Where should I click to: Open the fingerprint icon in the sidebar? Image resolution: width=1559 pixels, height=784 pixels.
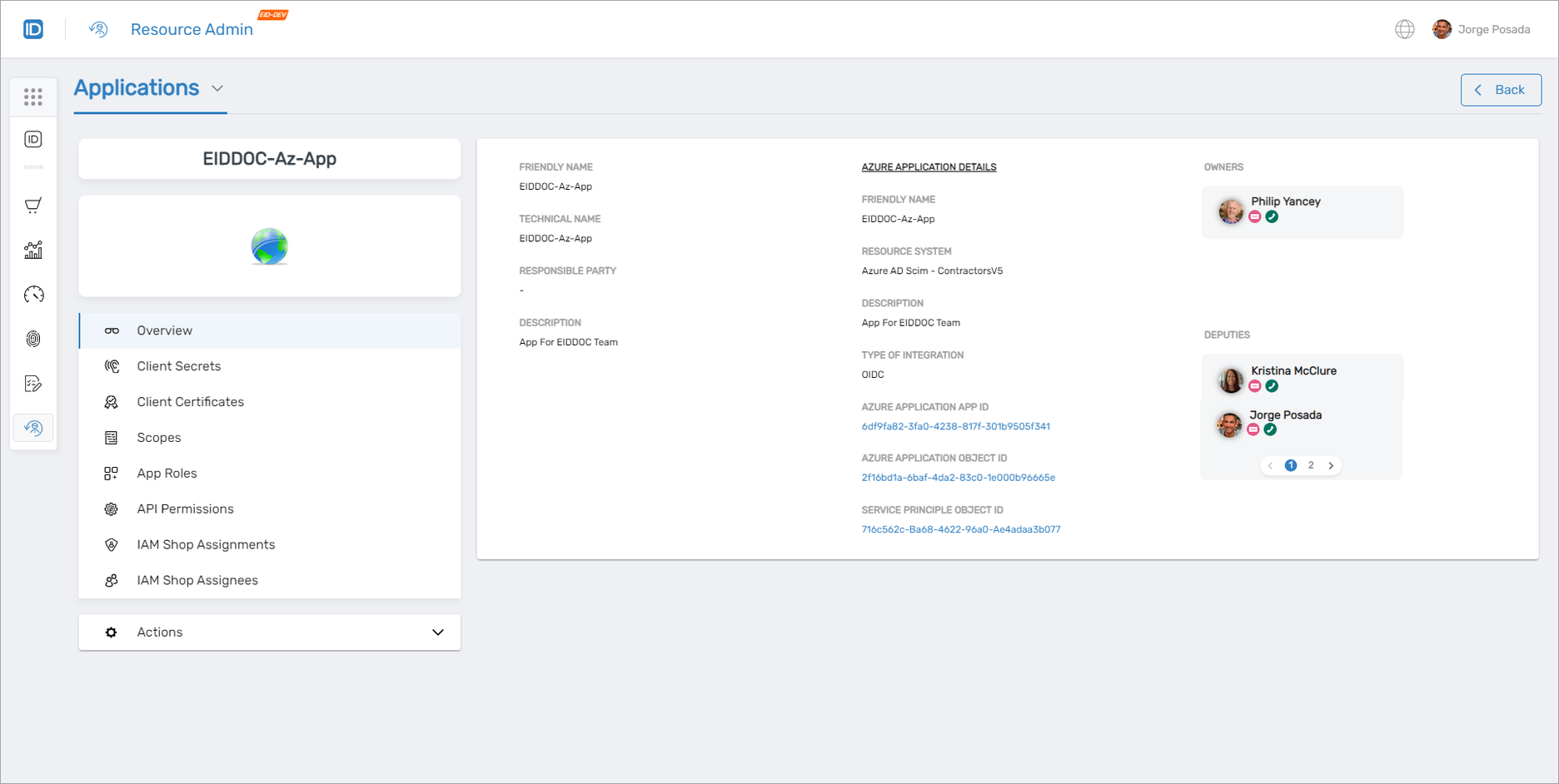32,339
